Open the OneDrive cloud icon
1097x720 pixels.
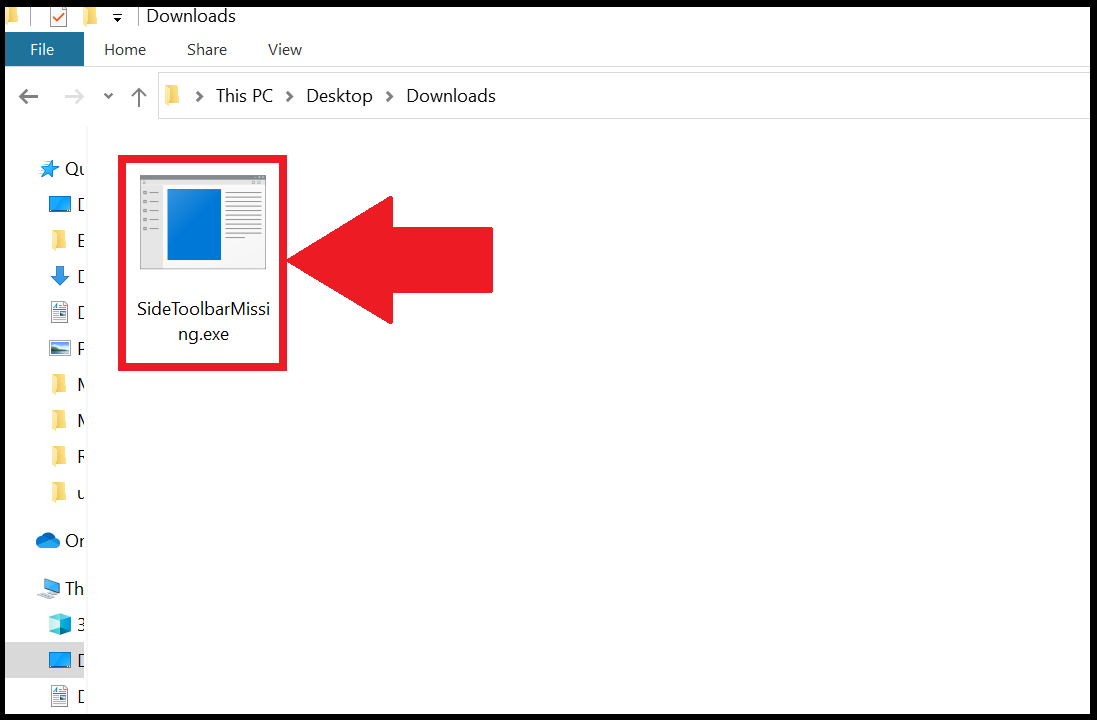click(x=50, y=540)
